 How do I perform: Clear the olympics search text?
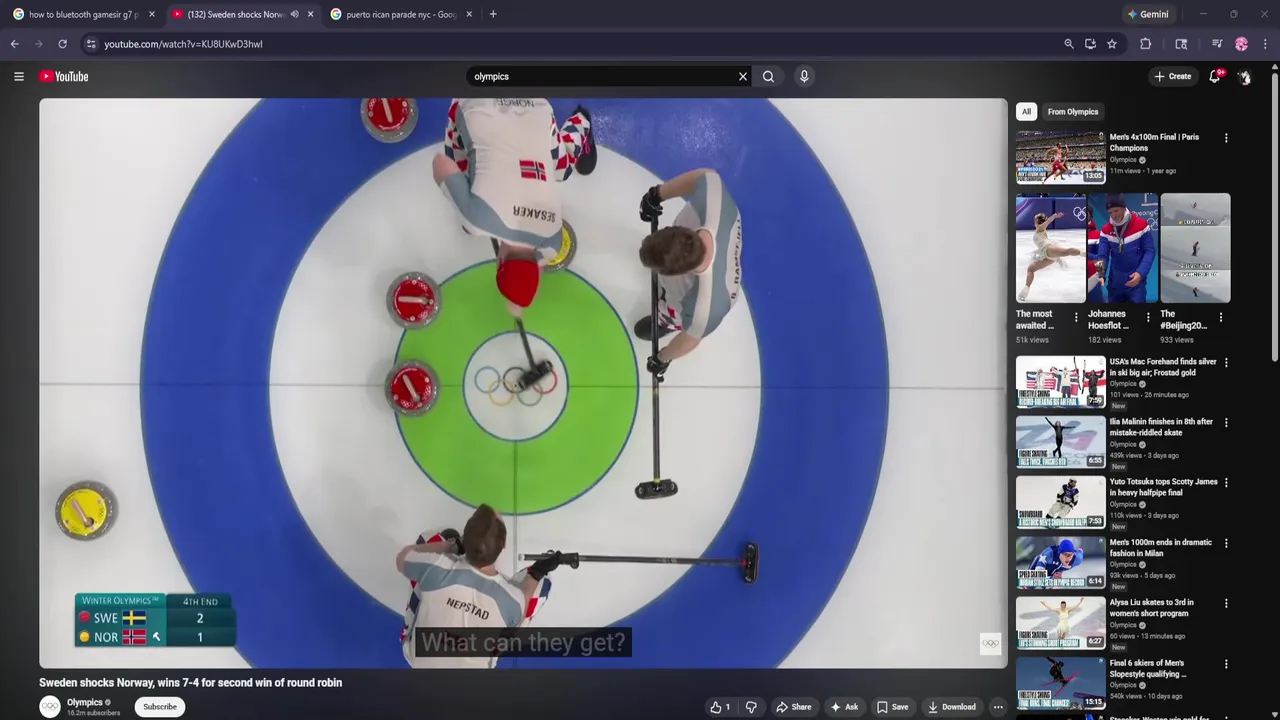(743, 76)
